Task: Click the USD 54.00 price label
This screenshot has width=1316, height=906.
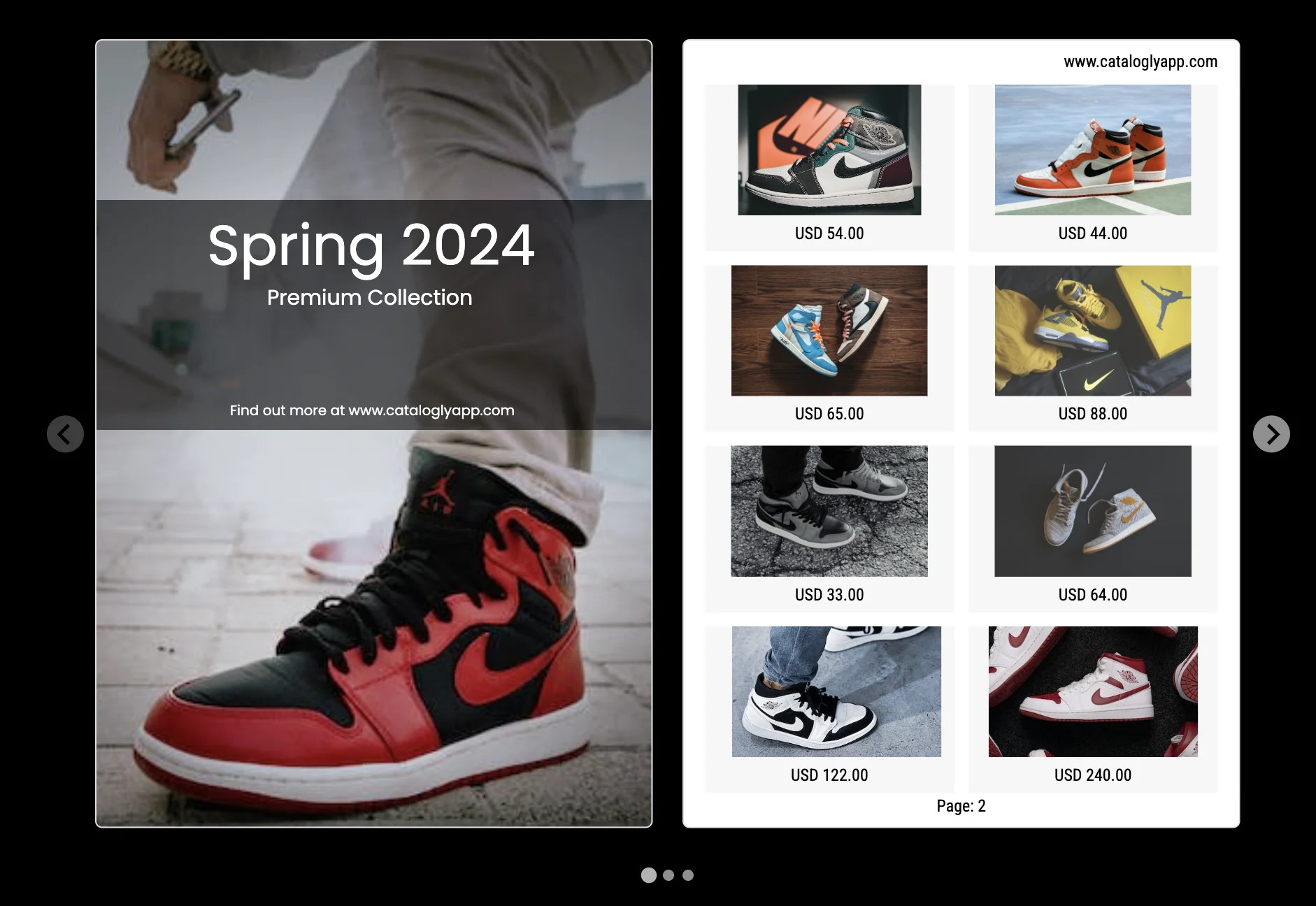Action: coord(829,233)
